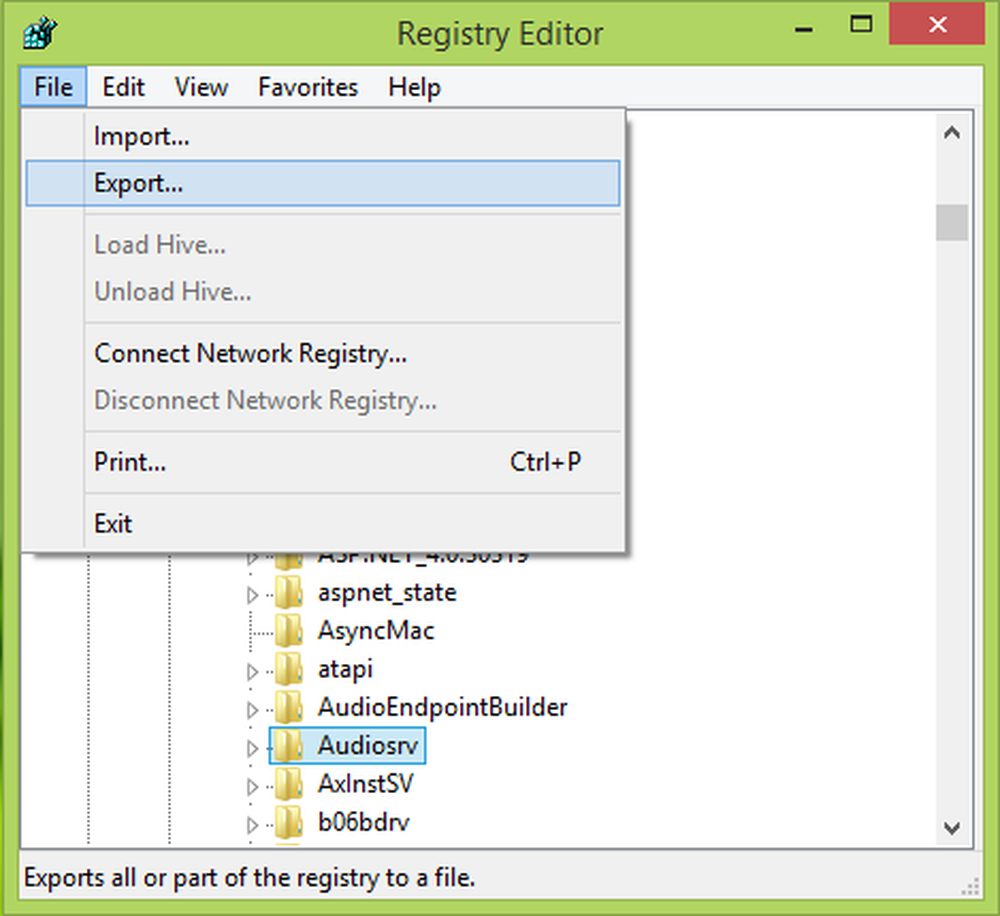The height and width of the screenshot is (916, 1000).
Task: Select Print... in the File menu
Action: [130, 462]
